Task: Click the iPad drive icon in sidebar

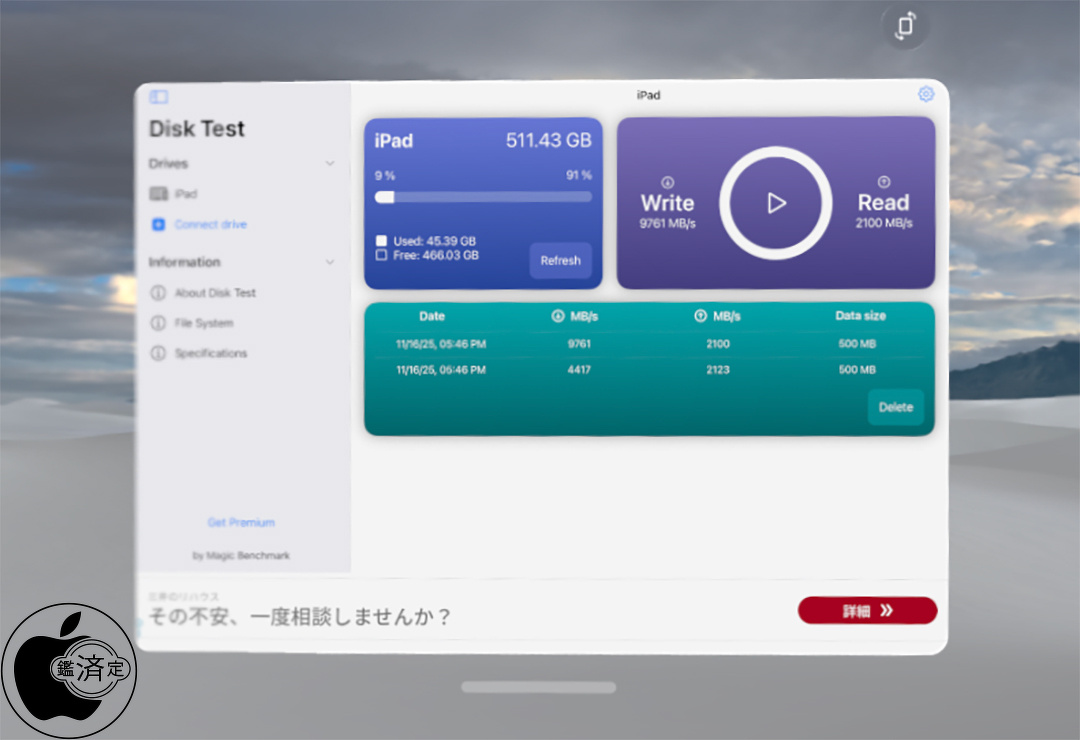Action: tap(158, 194)
